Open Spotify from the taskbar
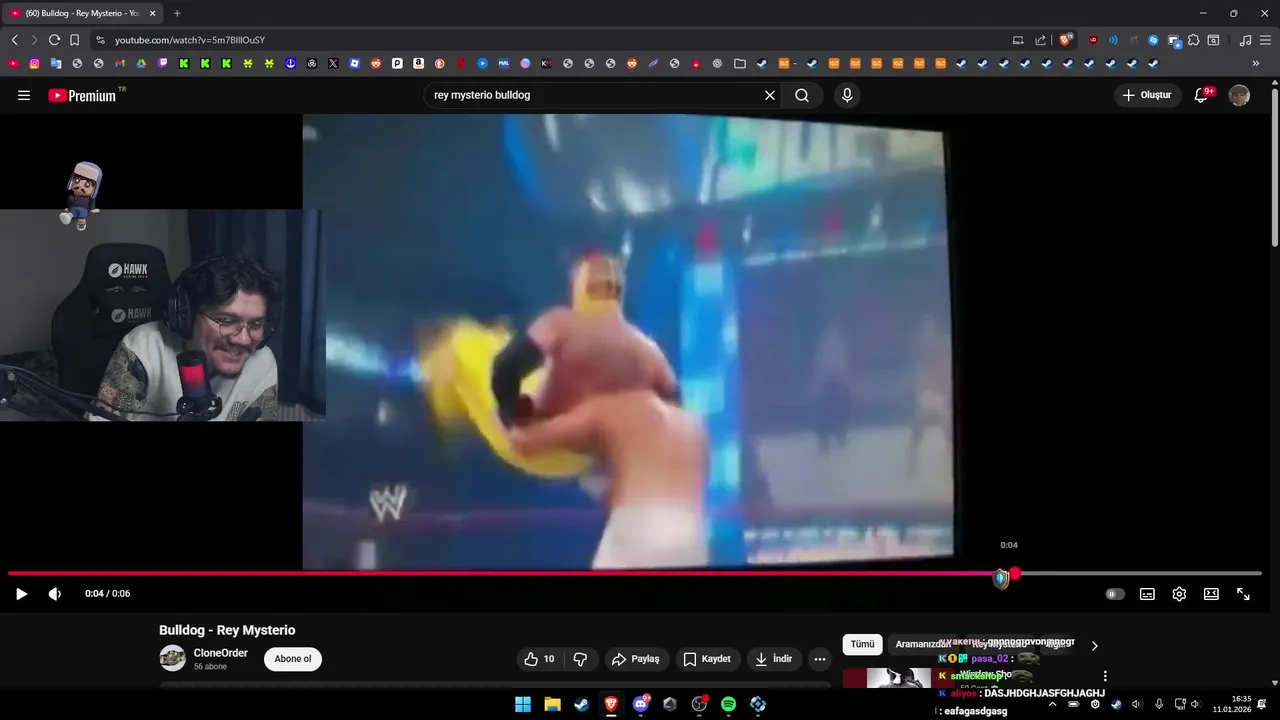 point(728,704)
